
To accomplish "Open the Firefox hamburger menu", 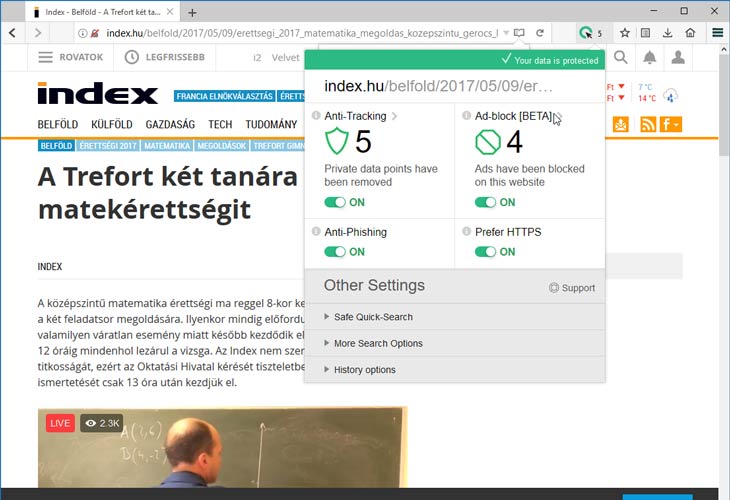I will click(717, 33).
